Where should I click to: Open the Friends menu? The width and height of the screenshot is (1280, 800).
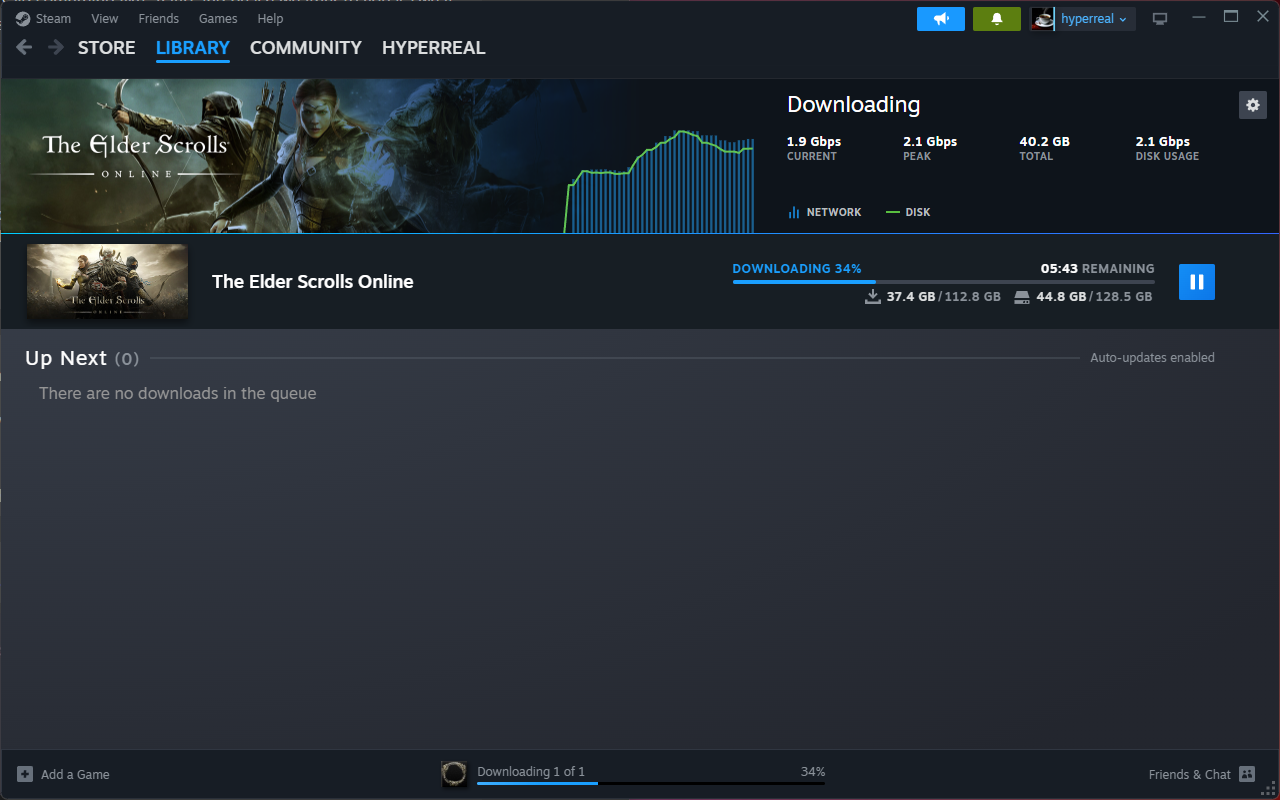coord(158,18)
